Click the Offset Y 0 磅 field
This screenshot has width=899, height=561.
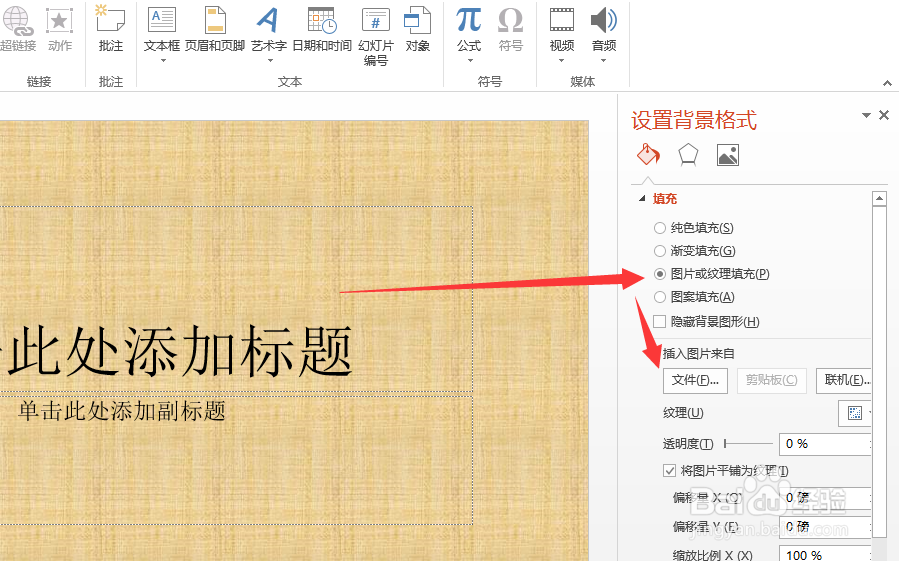click(824, 527)
